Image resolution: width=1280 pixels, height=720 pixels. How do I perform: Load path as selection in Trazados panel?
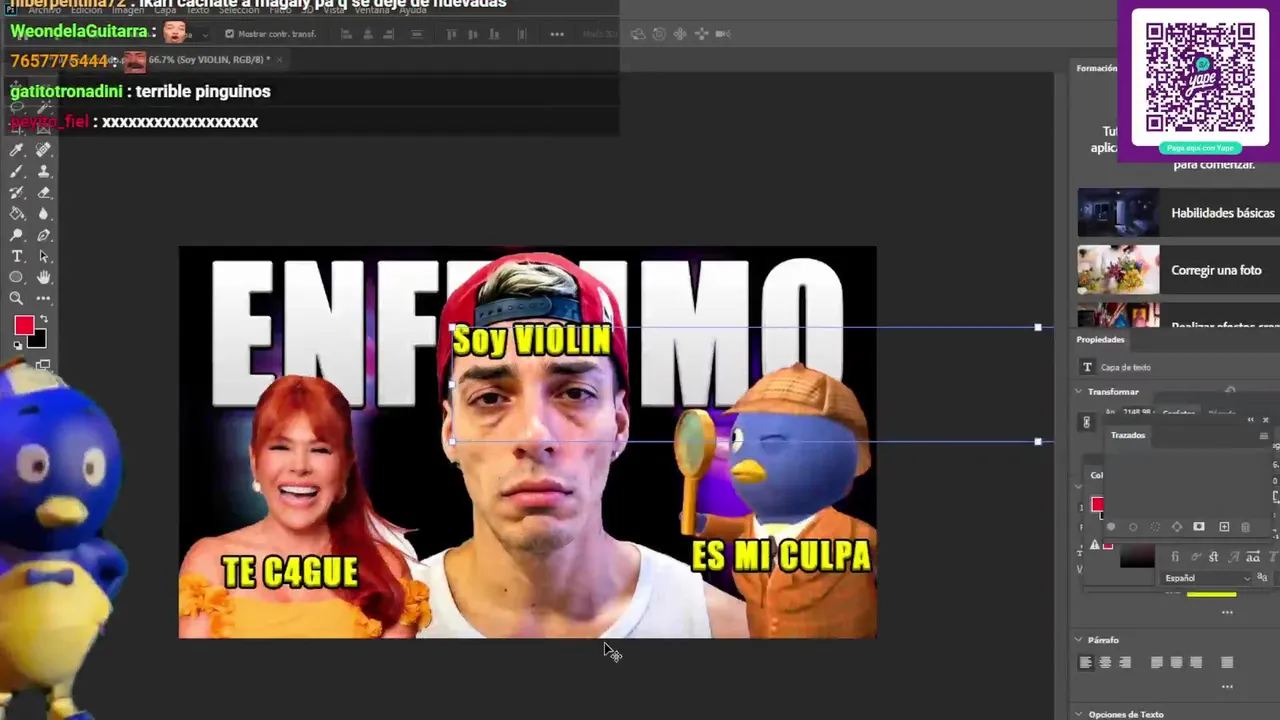point(1155,527)
